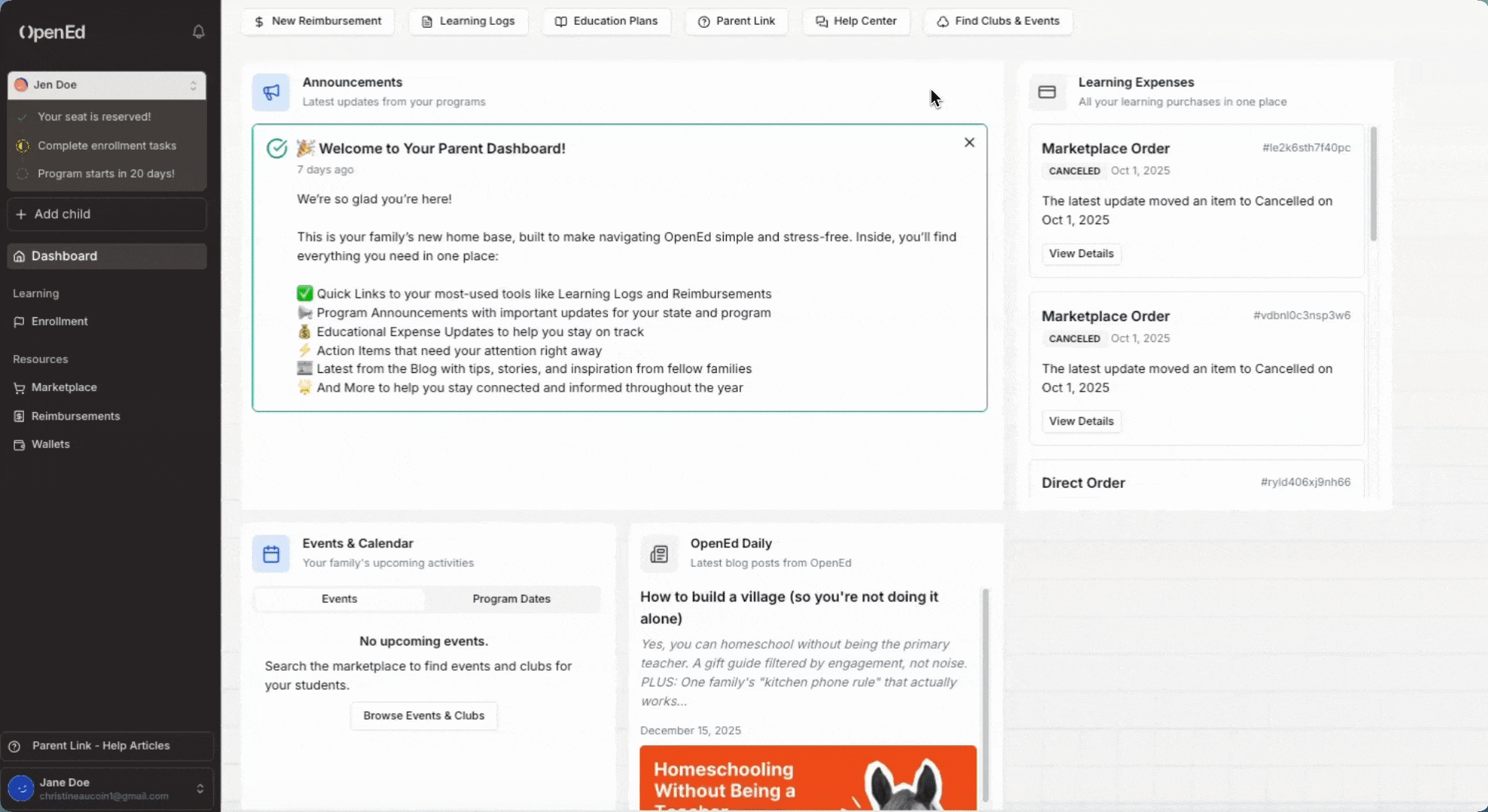
Task: Open Marketplace from the sidebar
Action: pyautogui.click(x=64, y=387)
